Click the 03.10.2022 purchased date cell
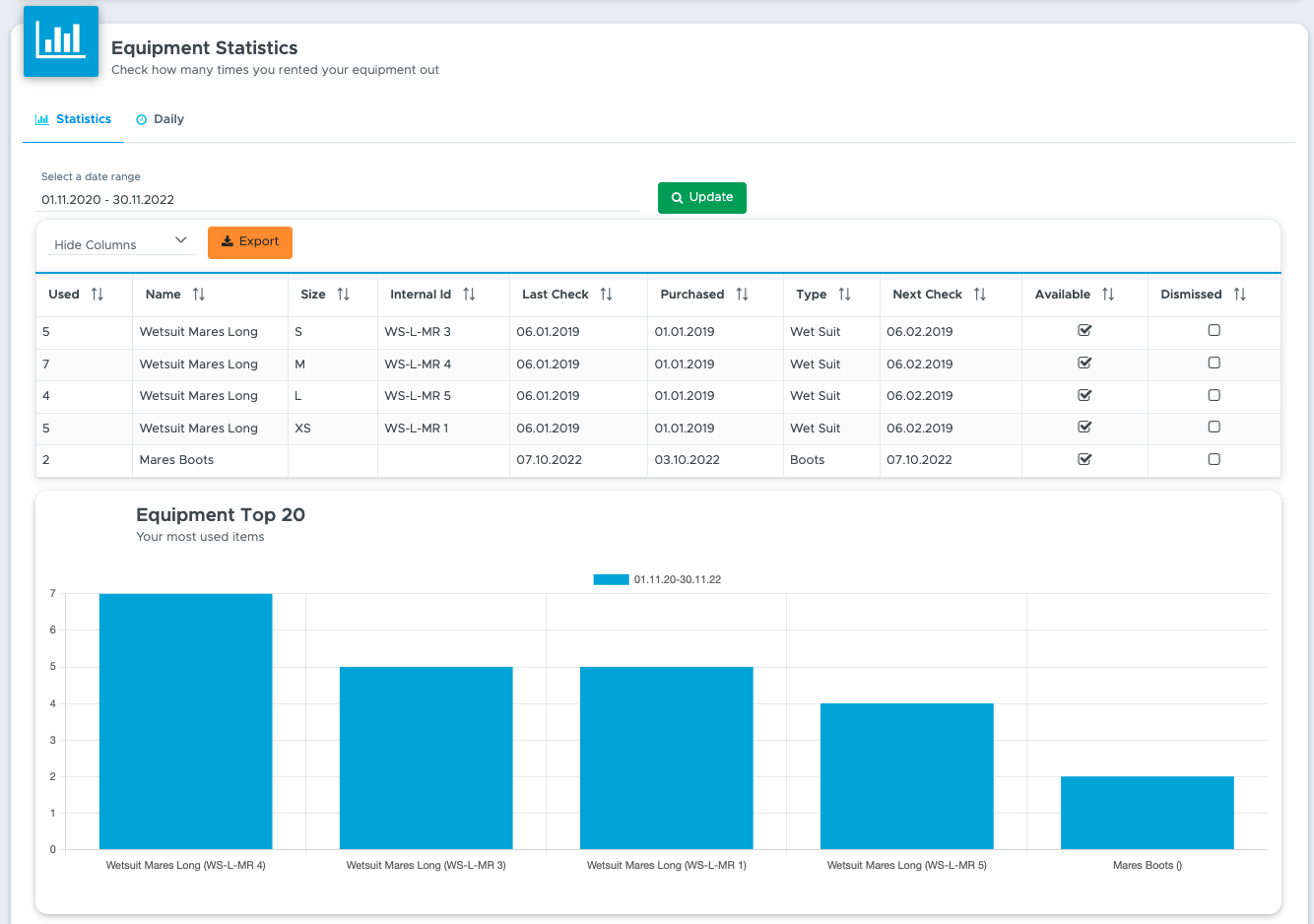1314x924 pixels. (x=715, y=460)
